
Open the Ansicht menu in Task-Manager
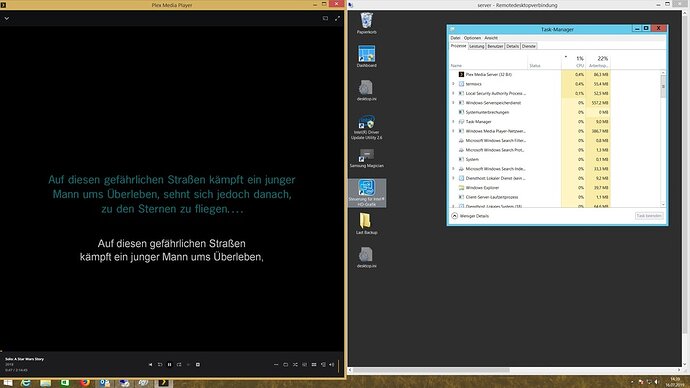[x=491, y=38]
